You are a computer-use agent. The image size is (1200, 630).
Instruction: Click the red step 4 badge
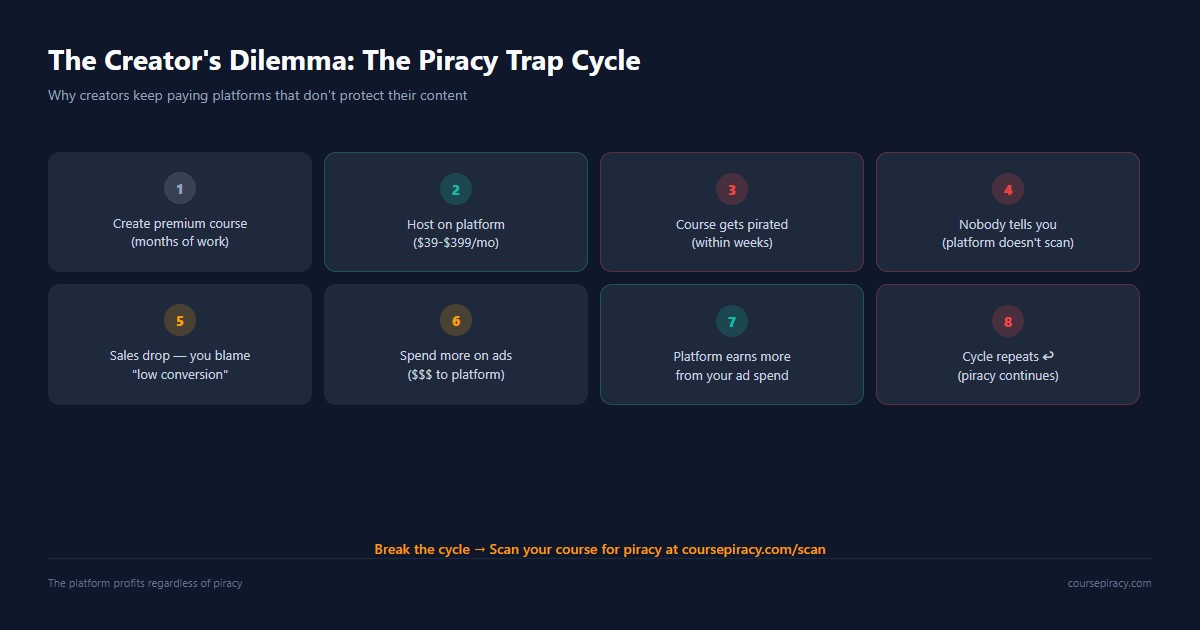[x=1008, y=189]
